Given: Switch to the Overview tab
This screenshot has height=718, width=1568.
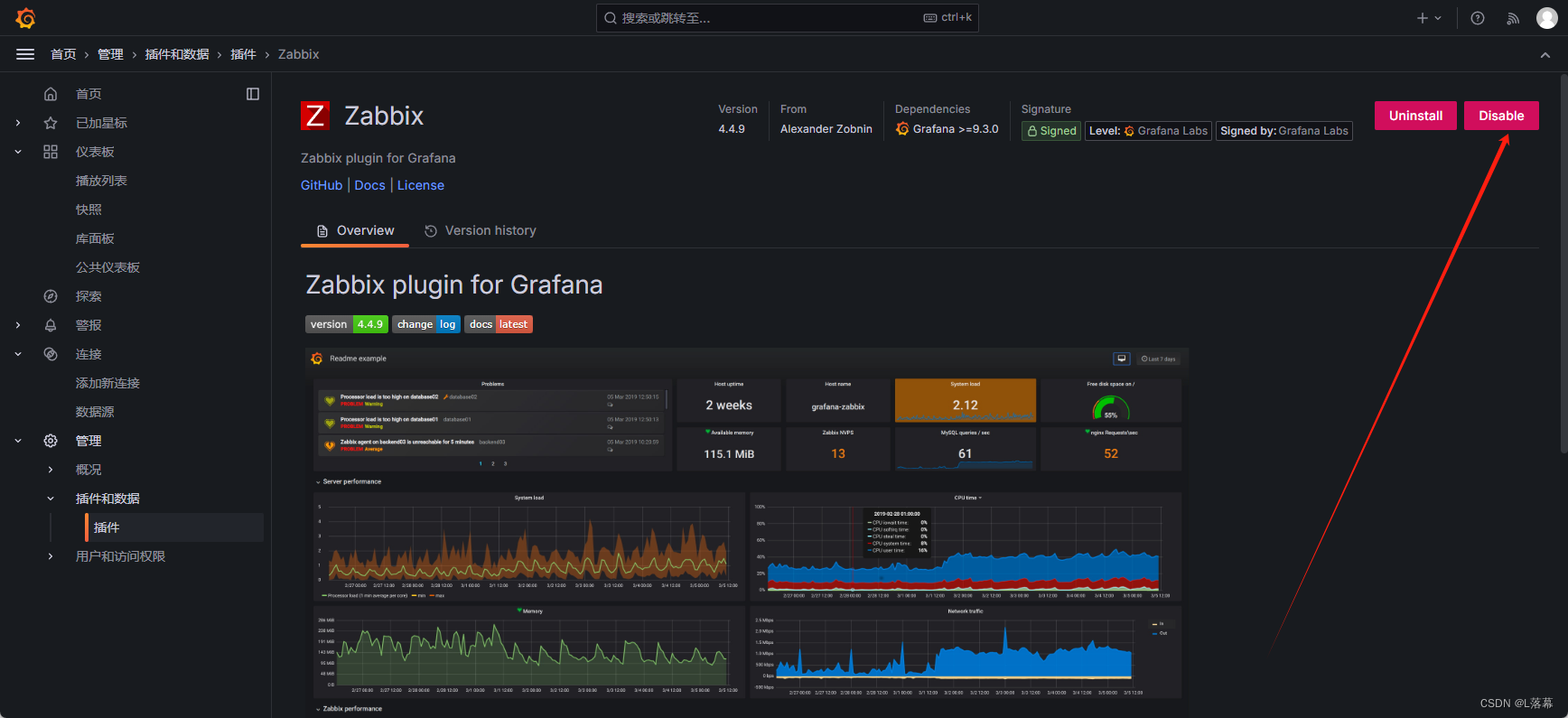Looking at the screenshot, I should point(355,231).
